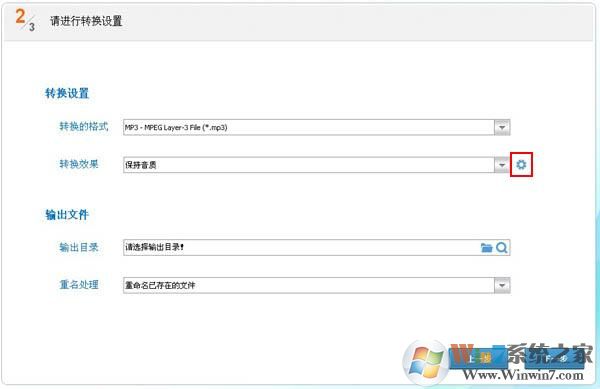Screen dimensions: 600x389
Task: Click the 输出文件 section heading
Action: pos(67,215)
